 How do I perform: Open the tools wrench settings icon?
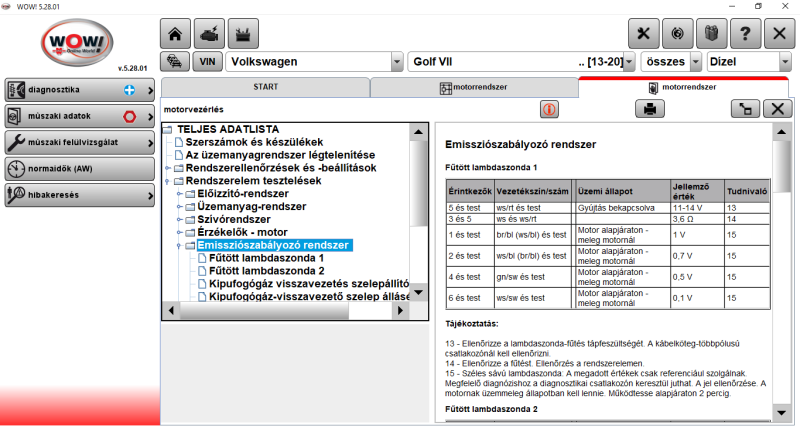tap(643, 34)
